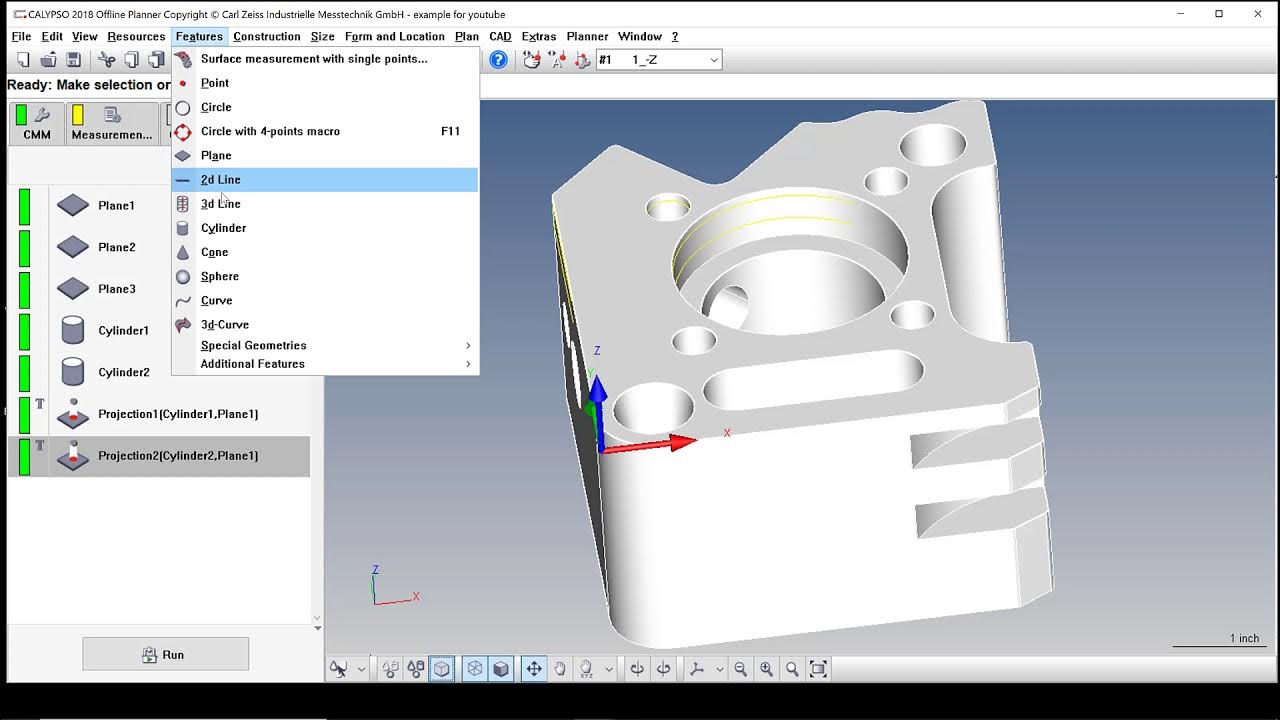This screenshot has width=1280, height=720.
Task: Open dropdown arrow beside XYZ rotate tool
Action: 608,669
